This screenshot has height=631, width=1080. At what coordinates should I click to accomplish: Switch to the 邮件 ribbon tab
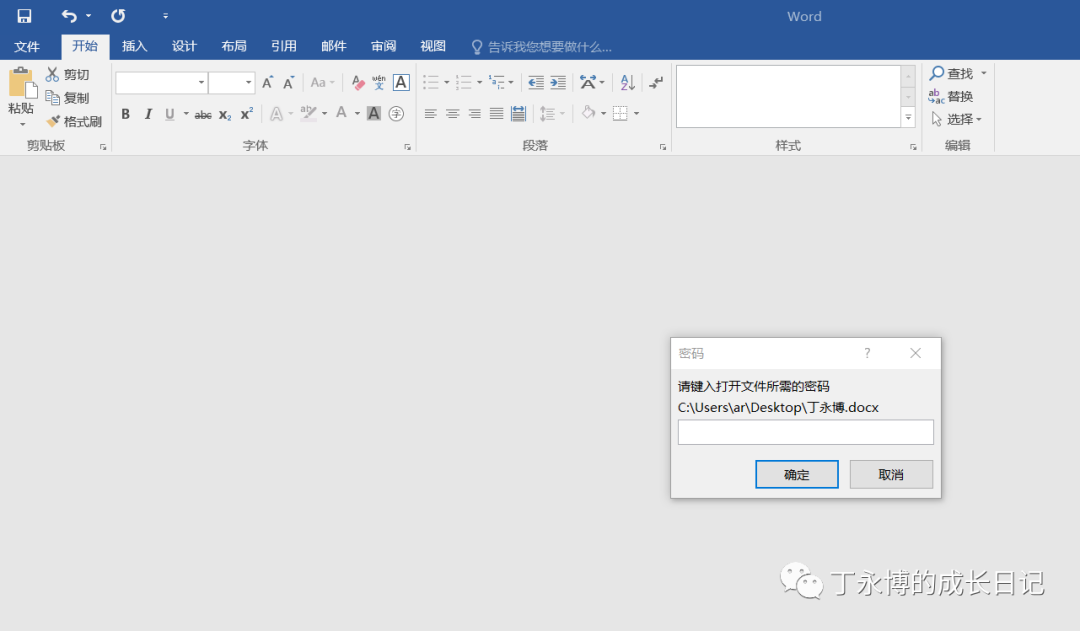333,46
